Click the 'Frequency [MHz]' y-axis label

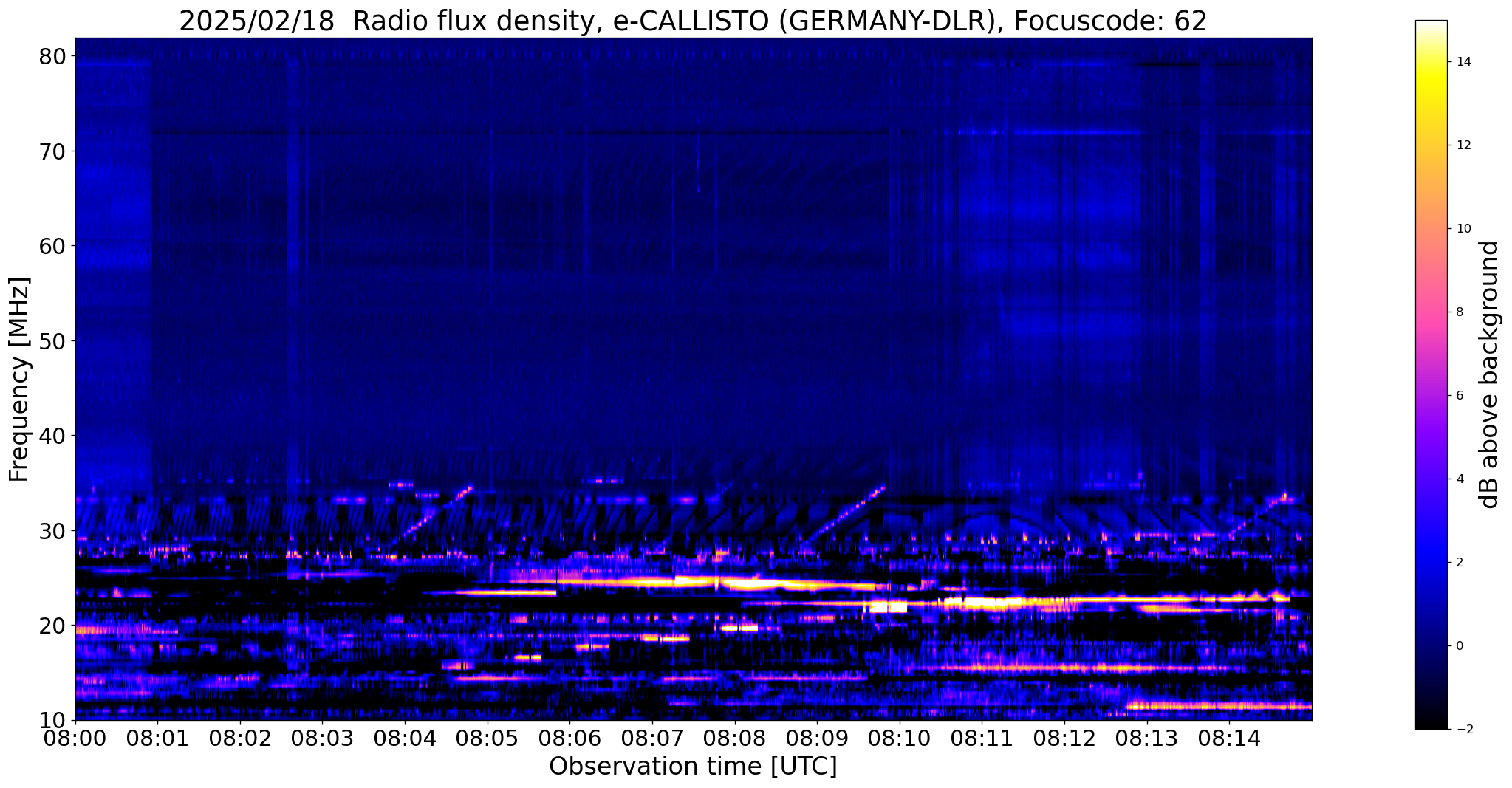[x=19, y=380]
